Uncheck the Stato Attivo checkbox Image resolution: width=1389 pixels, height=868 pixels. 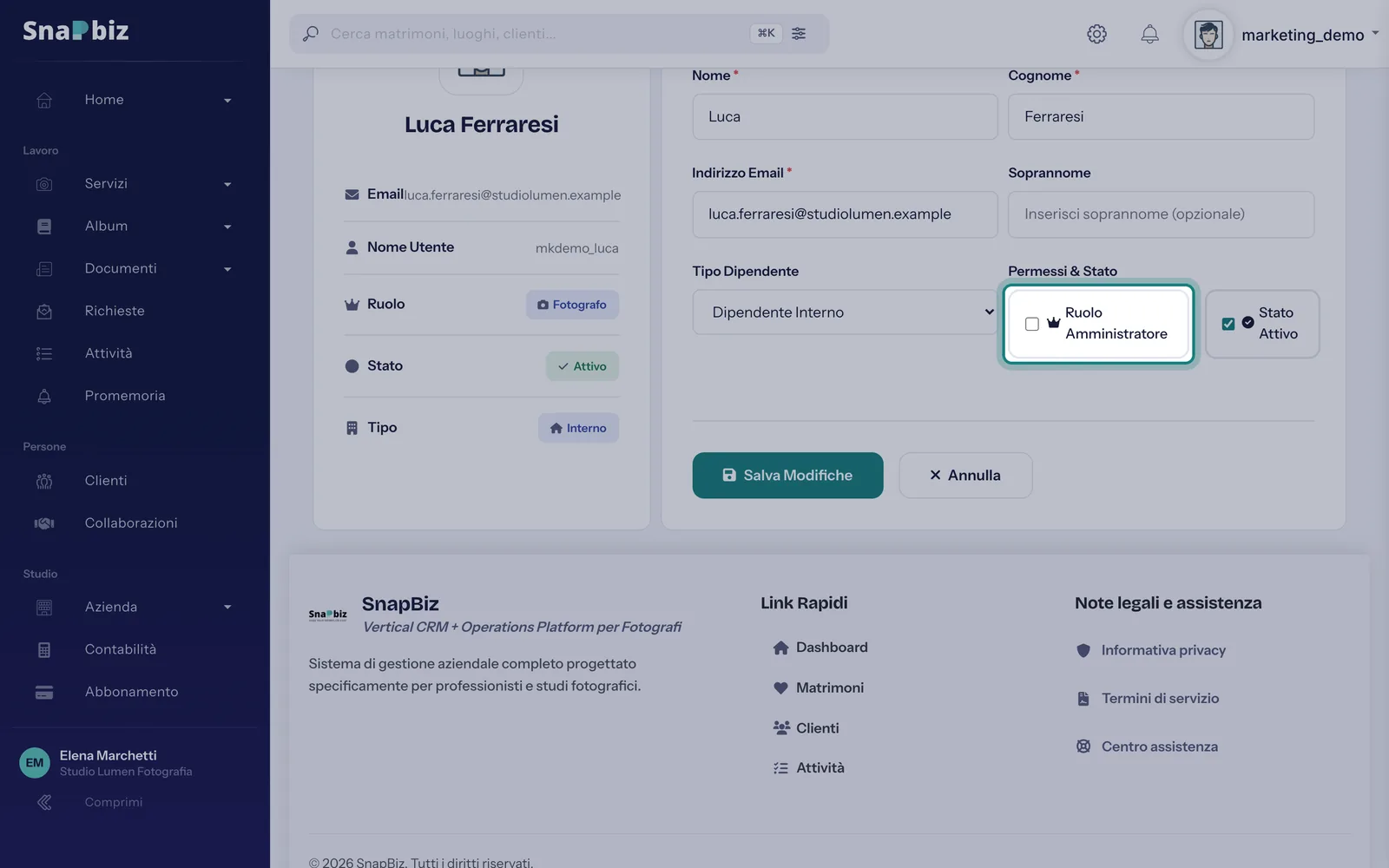(x=1228, y=324)
